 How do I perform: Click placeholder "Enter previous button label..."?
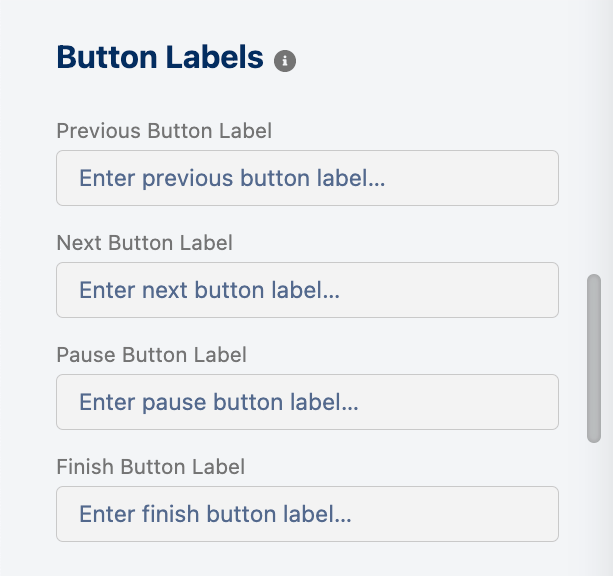232,179
